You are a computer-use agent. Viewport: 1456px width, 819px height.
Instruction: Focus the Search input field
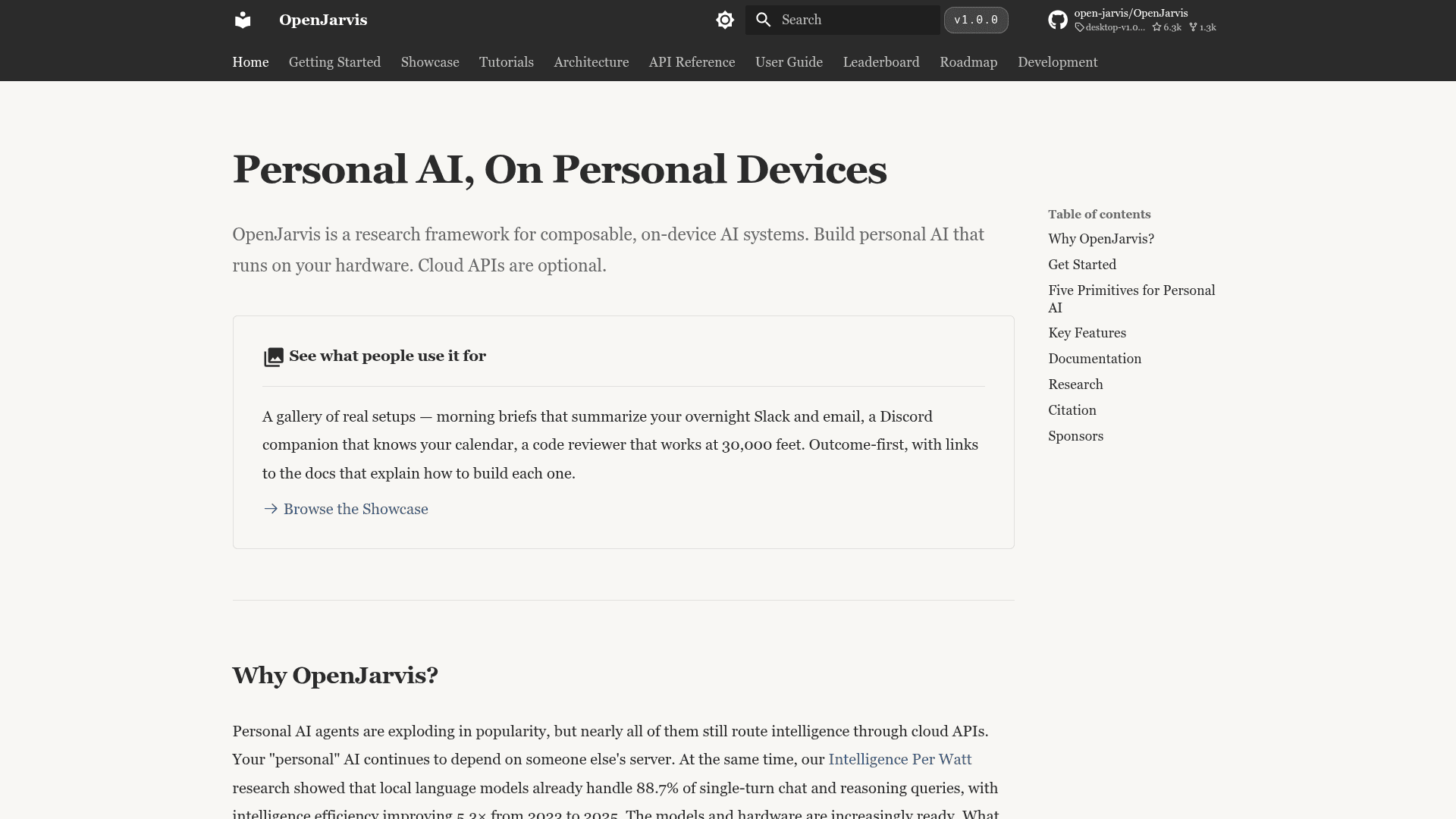pos(843,20)
